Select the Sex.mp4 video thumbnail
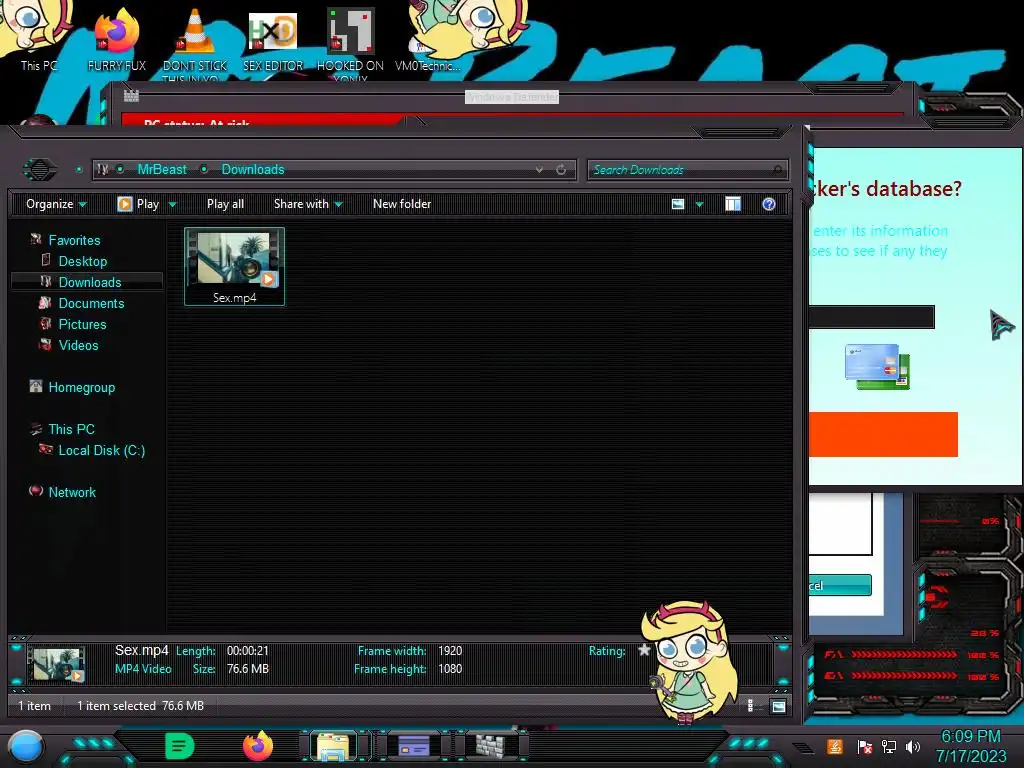 click(x=234, y=266)
